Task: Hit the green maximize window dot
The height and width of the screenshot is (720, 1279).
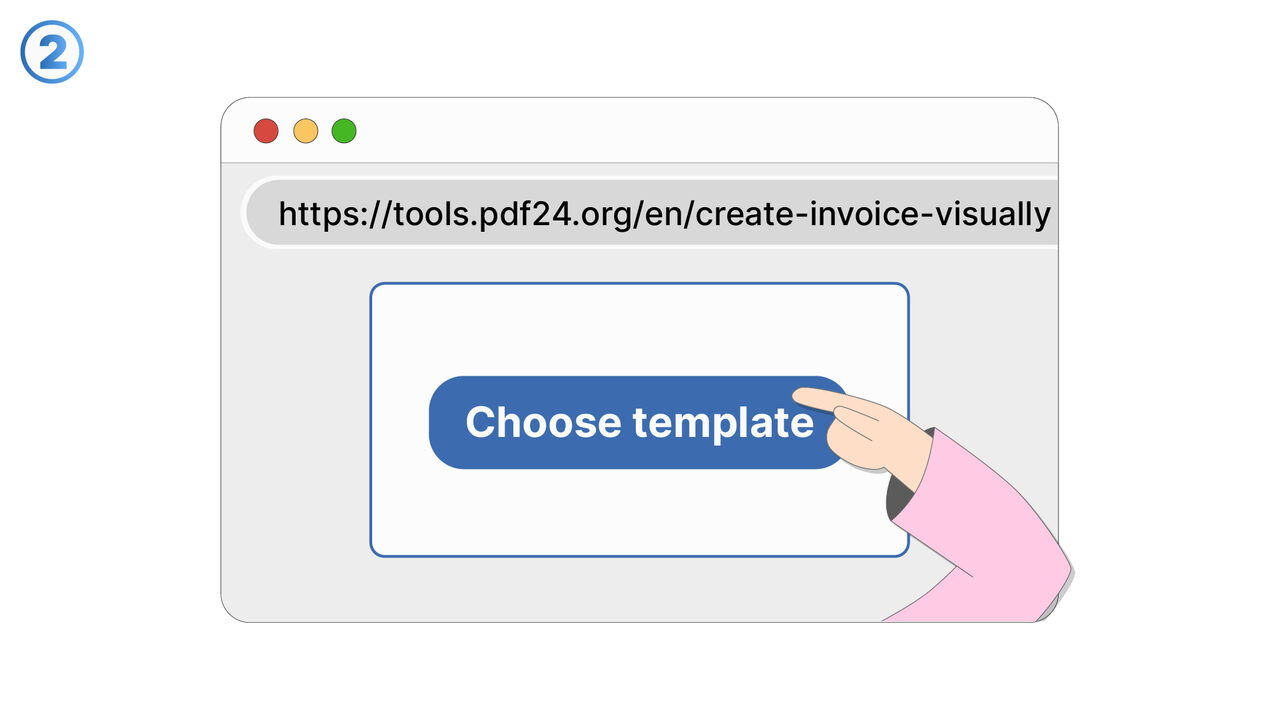Action: pos(344,131)
